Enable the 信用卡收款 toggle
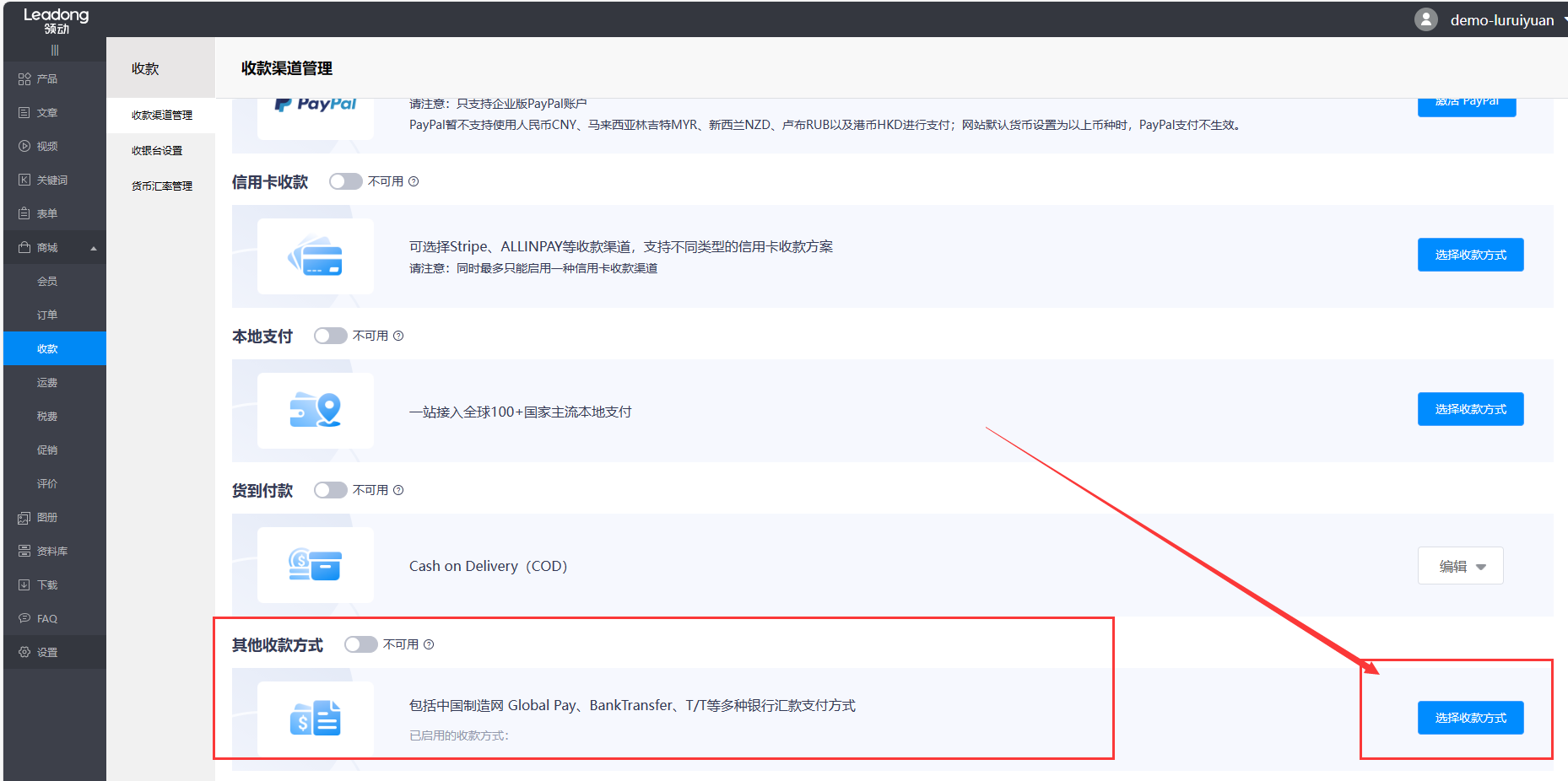This screenshot has width=1568, height=781. [x=345, y=180]
